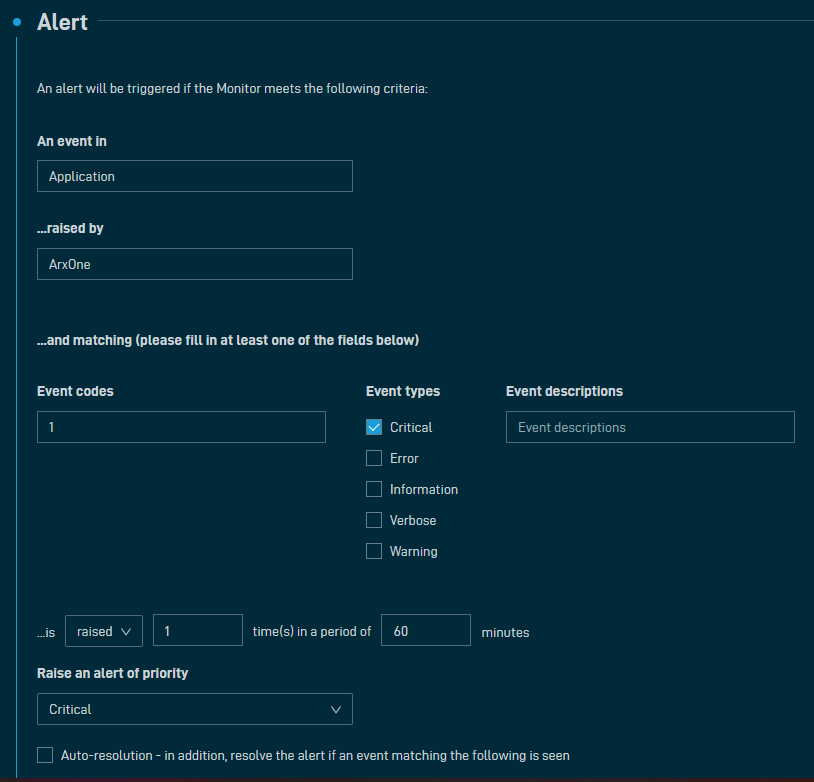Open the 'raised' condition dropdown
This screenshot has height=782, width=814.
coord(104,631)
